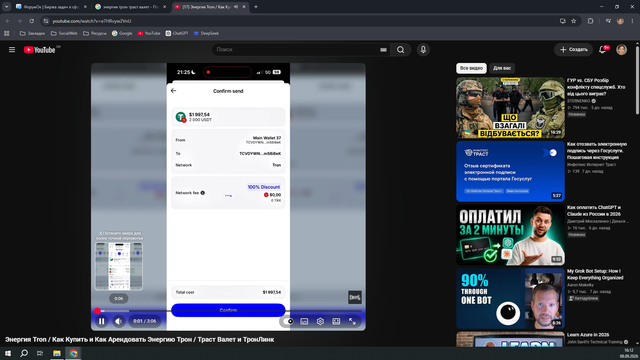The height and width of the screenshot is (360, 640).
Task: Close the ФорумОк browser tab
Action: pyautogui.click(x=85, y=7)
